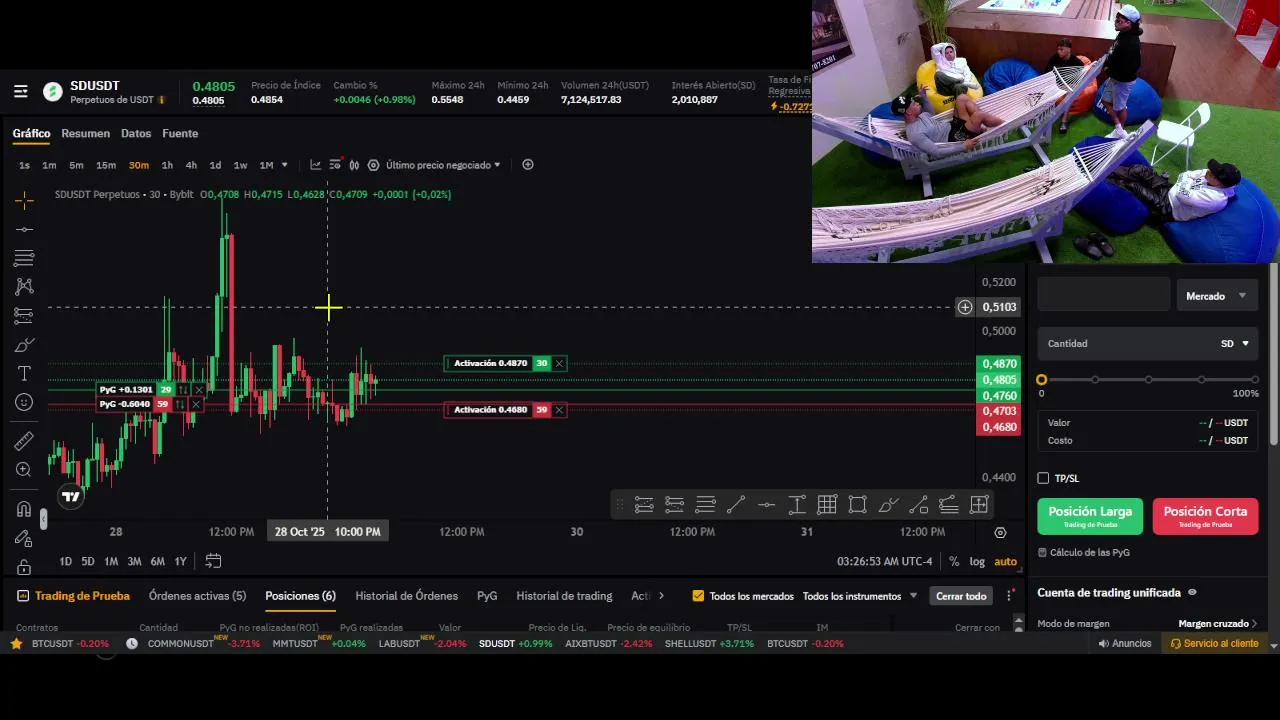
Task: Click the plus icon beside 0,5103 price
Action: point(965,307)
